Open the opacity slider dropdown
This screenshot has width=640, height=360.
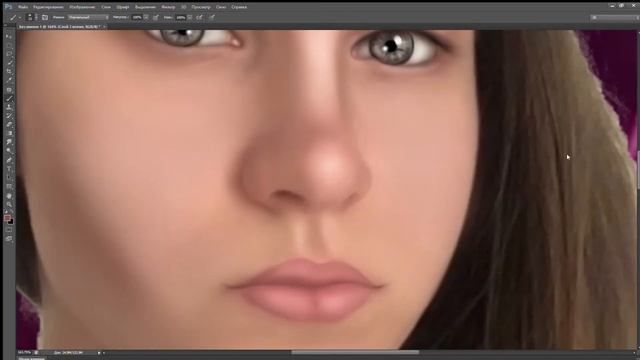pos(146,18)
